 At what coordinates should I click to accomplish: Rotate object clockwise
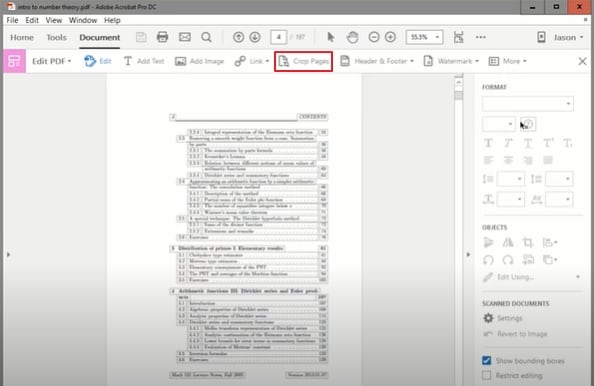[x=508, y=260]
